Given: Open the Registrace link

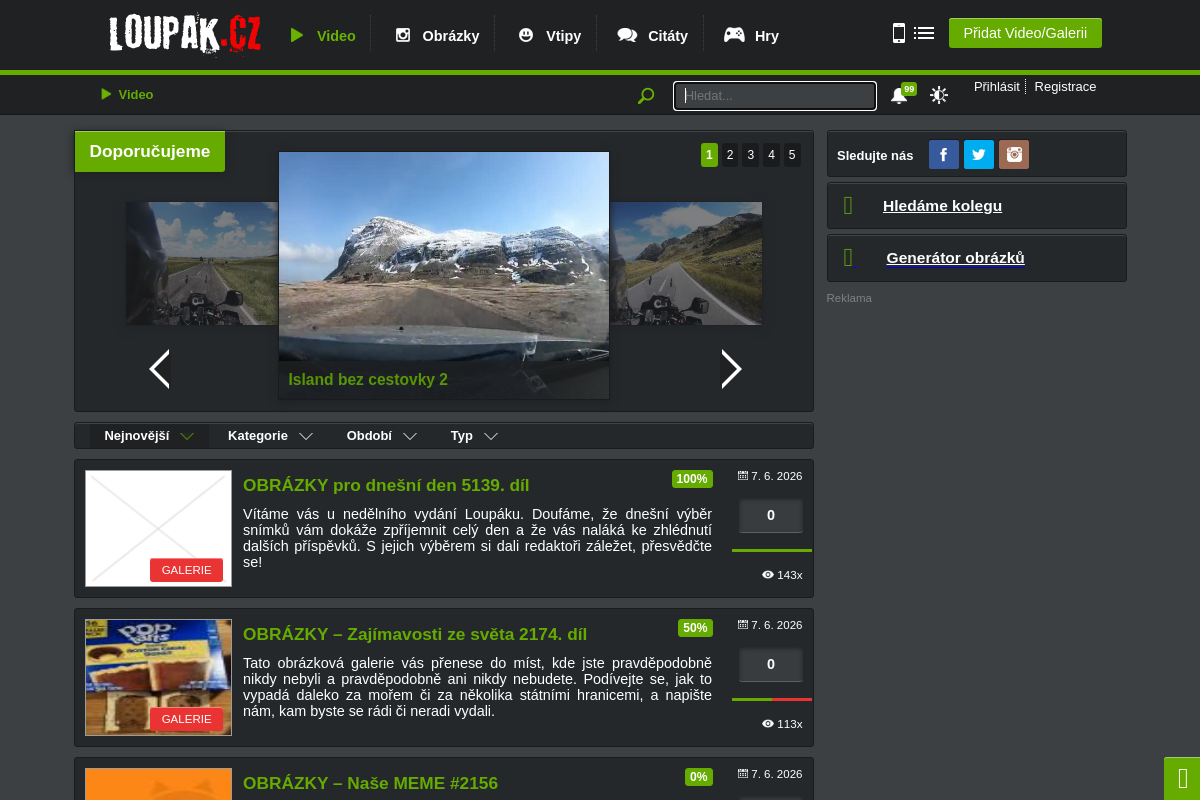Looking at the screenshot, I should [1065, 87].
